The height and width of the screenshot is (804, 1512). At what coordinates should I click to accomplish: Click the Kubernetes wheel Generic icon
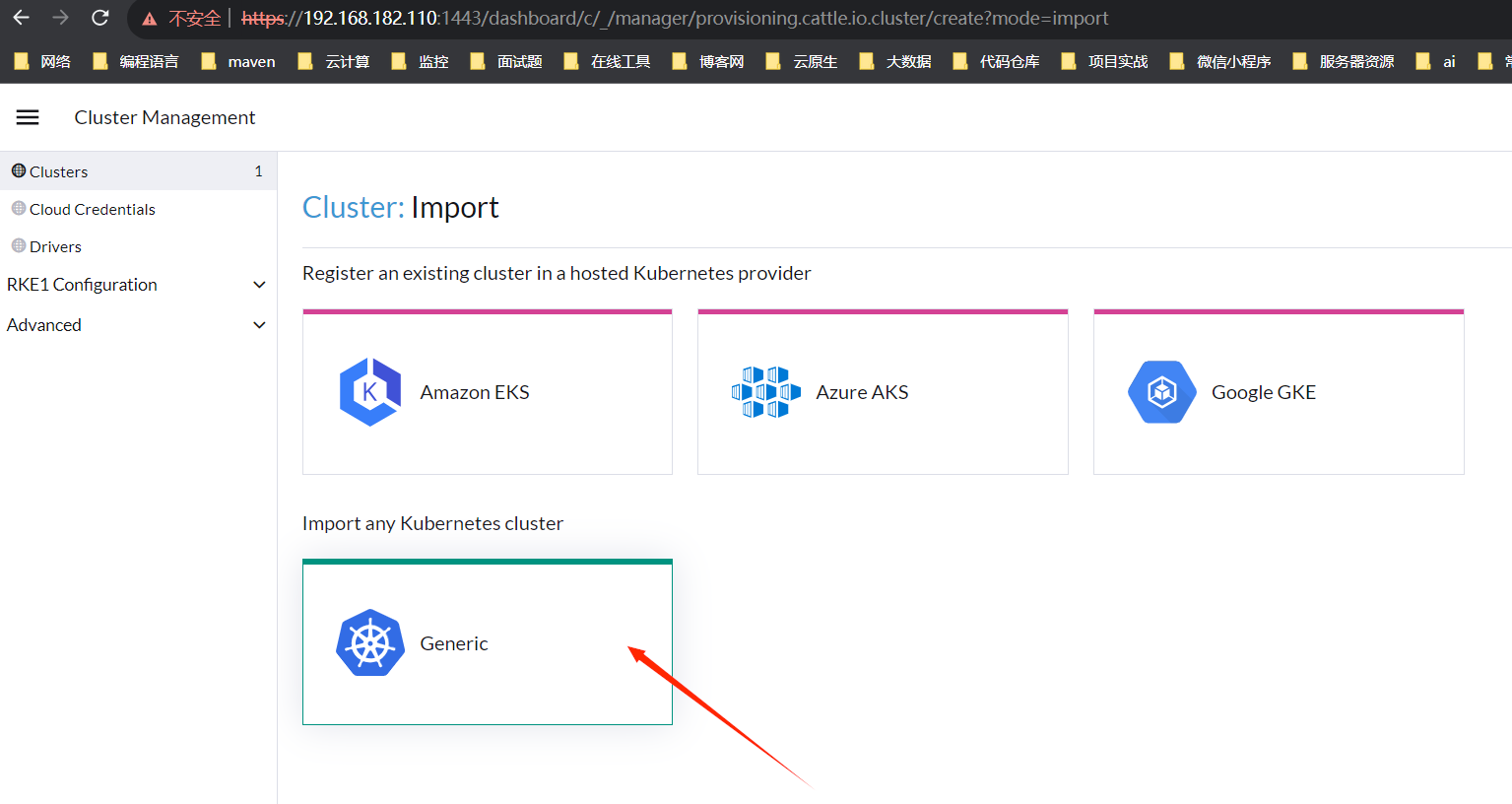point(370,642)
